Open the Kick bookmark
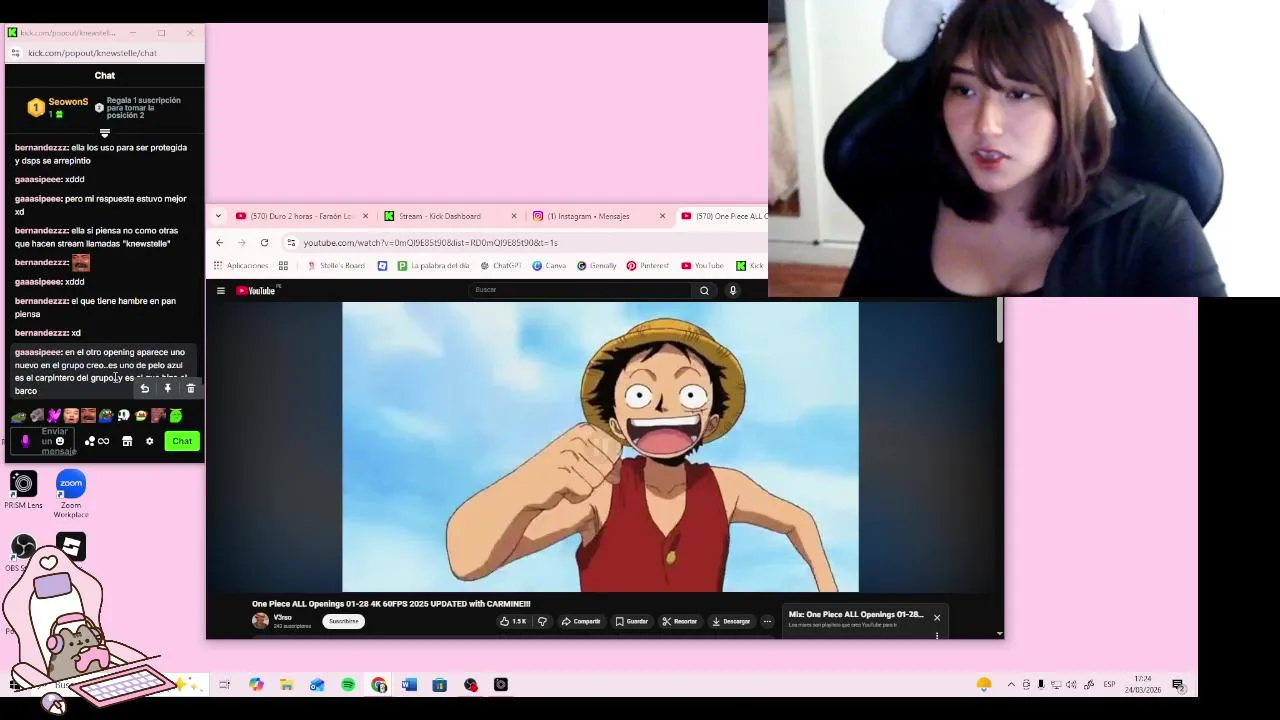 point(750,266)
